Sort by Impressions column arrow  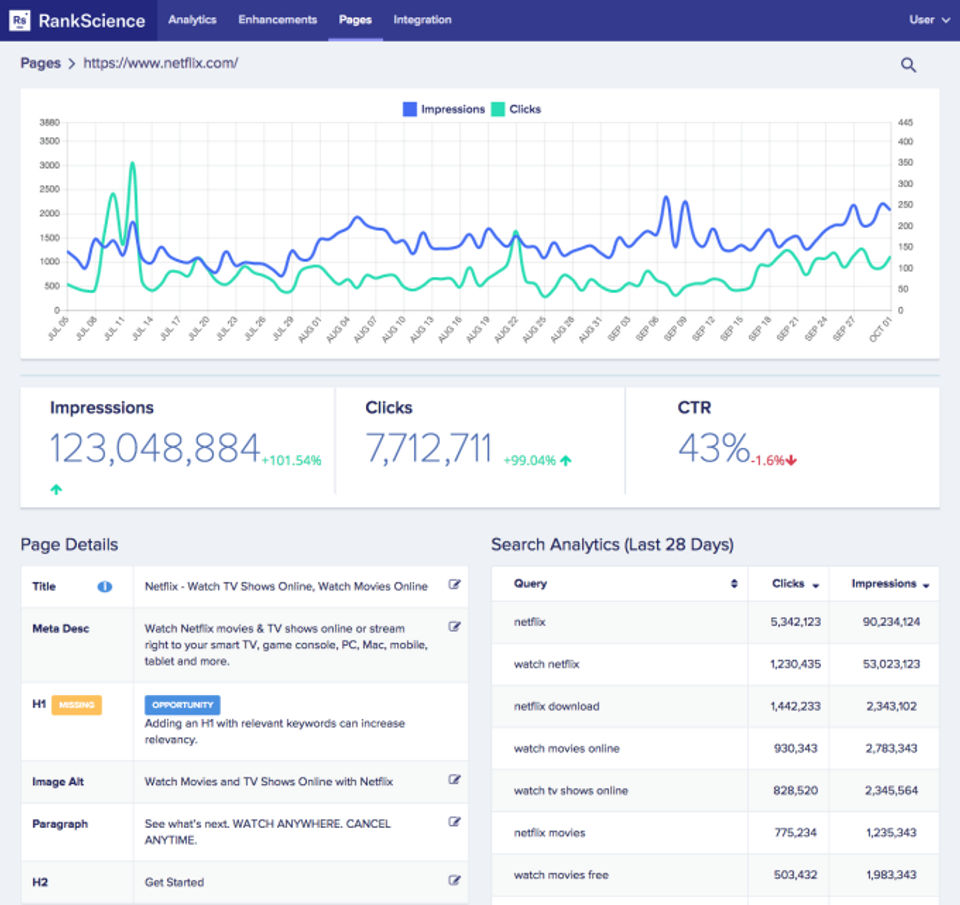pos(926,586)
